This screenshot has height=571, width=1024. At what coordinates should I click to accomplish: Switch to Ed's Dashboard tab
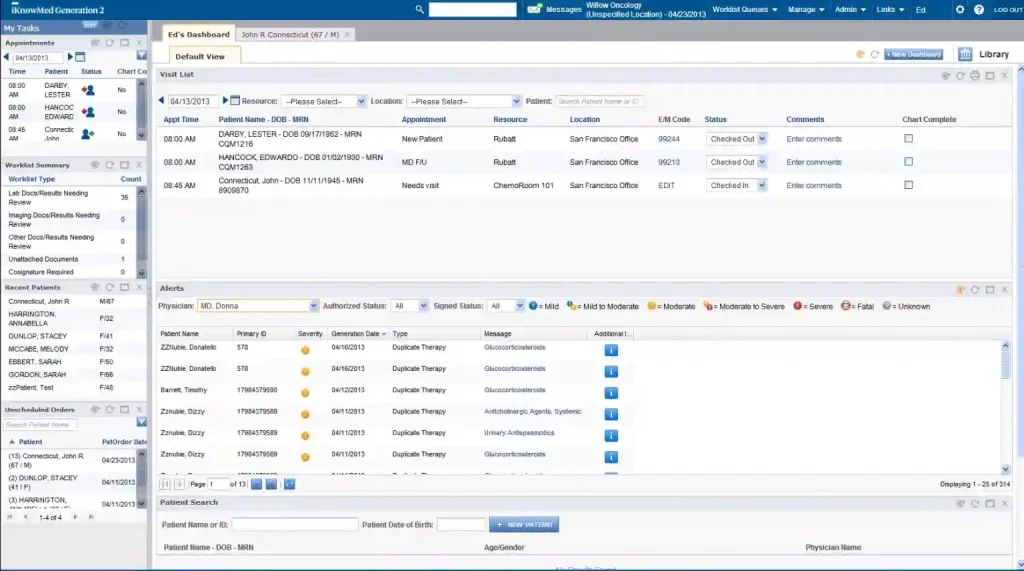tap(199, 35)
